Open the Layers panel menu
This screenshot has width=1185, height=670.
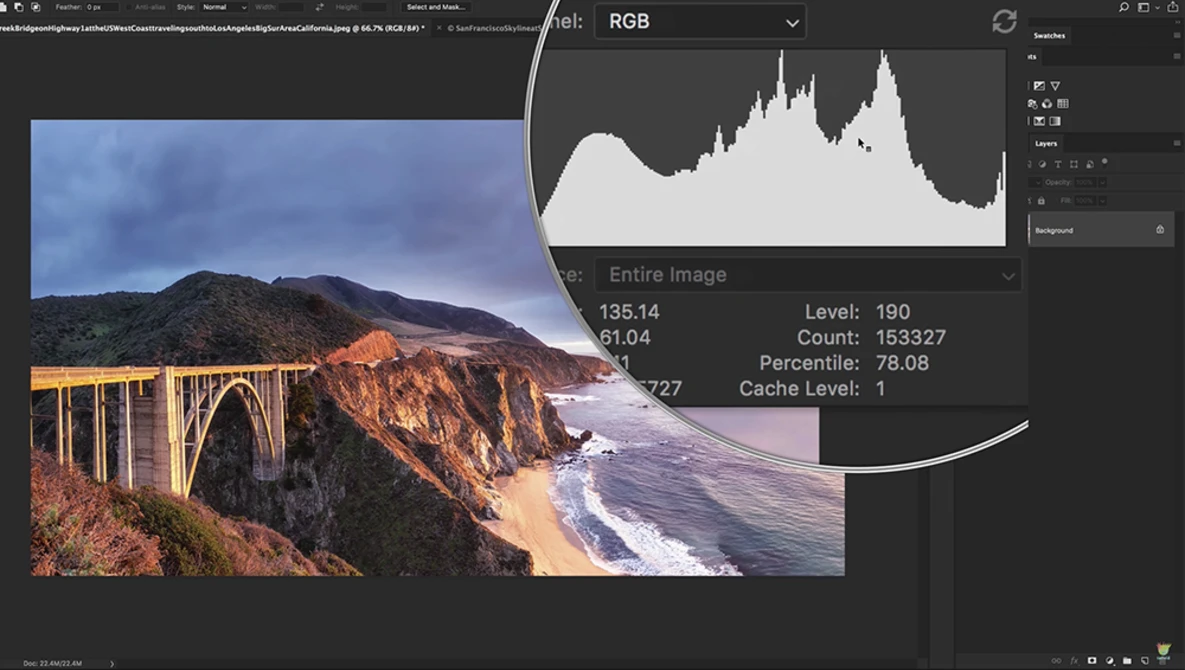pyautogui.click(x=1177, y=144)
